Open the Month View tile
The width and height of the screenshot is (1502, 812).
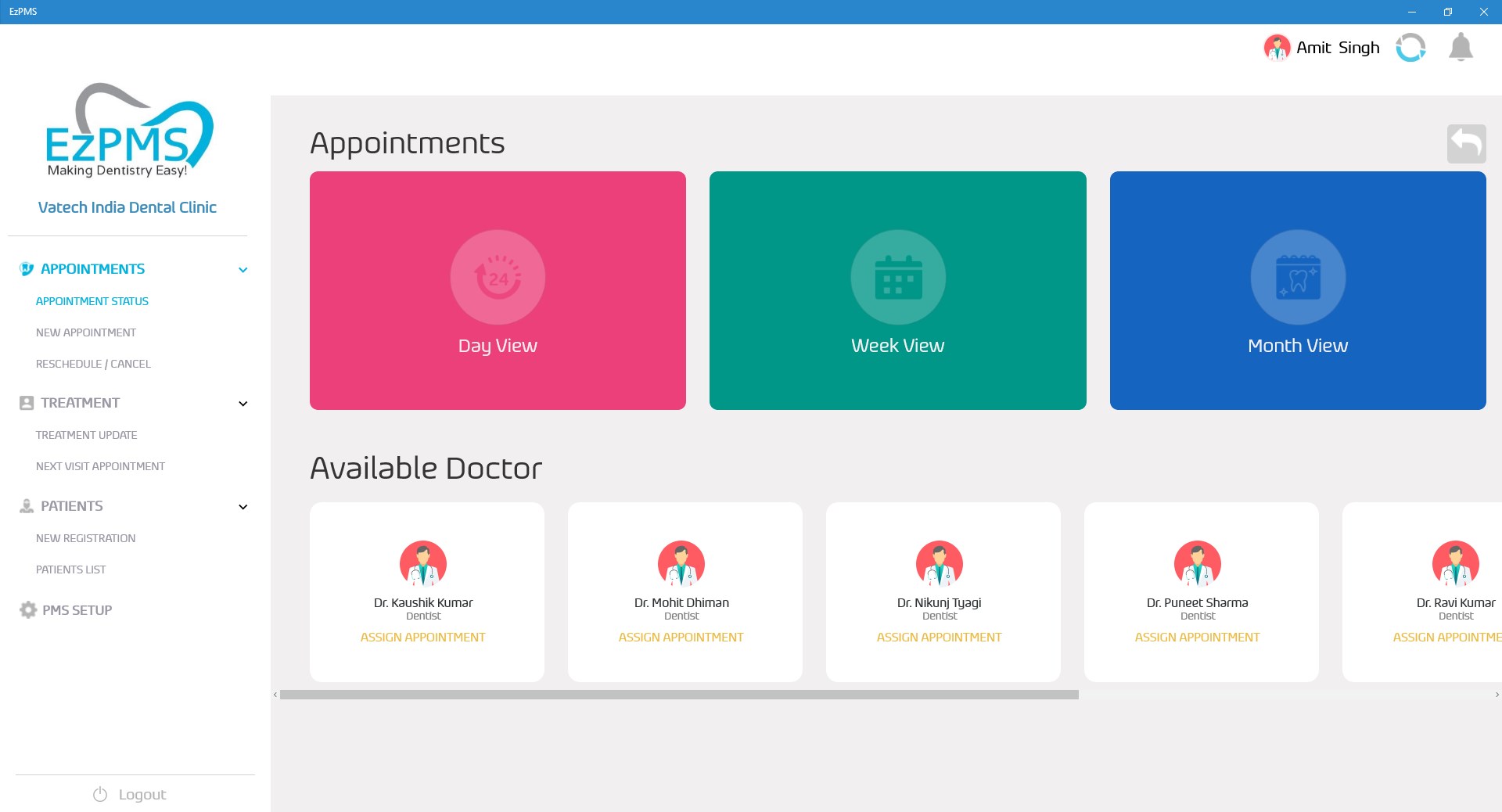(1298, 290)
